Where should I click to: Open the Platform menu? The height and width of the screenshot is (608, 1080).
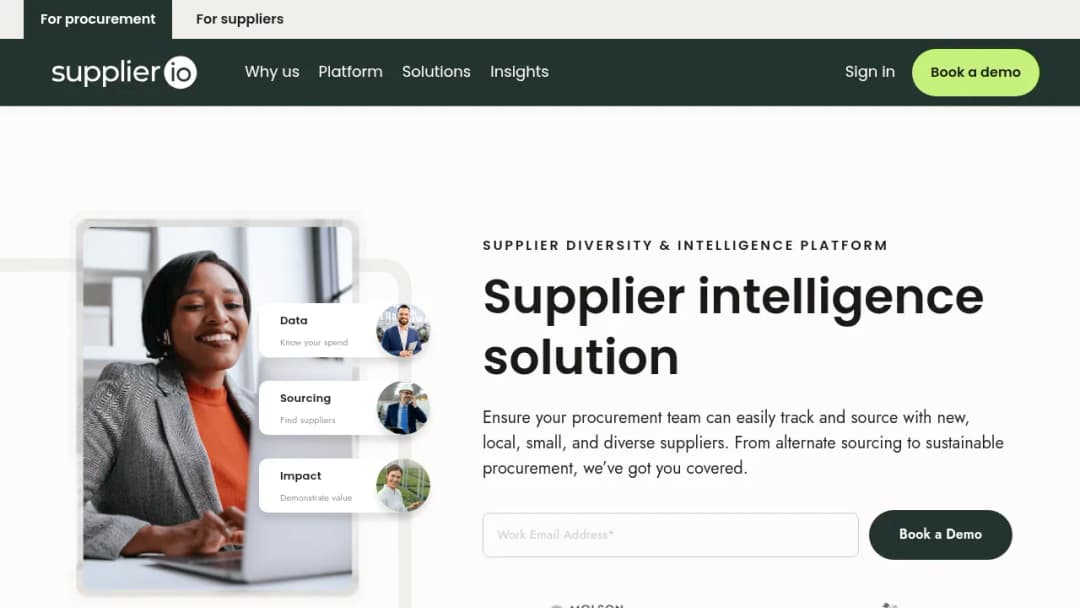click(x=351, y=72)
